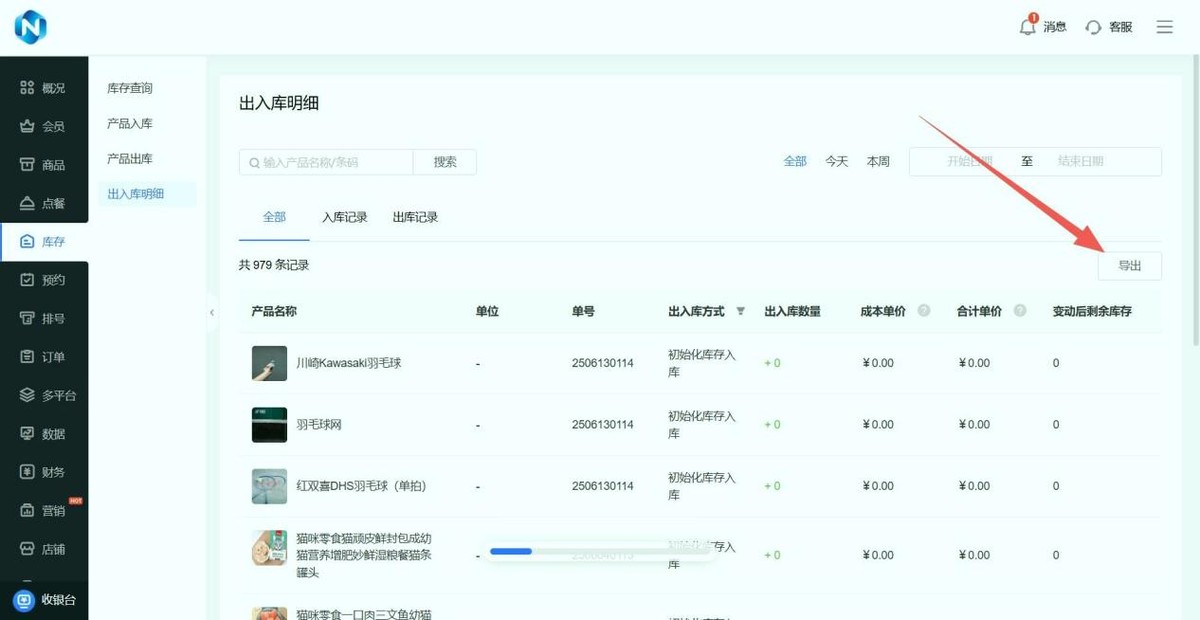The width and height of the screenshot is (1200, 620).
Task: Select the 订单 orders icon
Action: click(42, 356)
